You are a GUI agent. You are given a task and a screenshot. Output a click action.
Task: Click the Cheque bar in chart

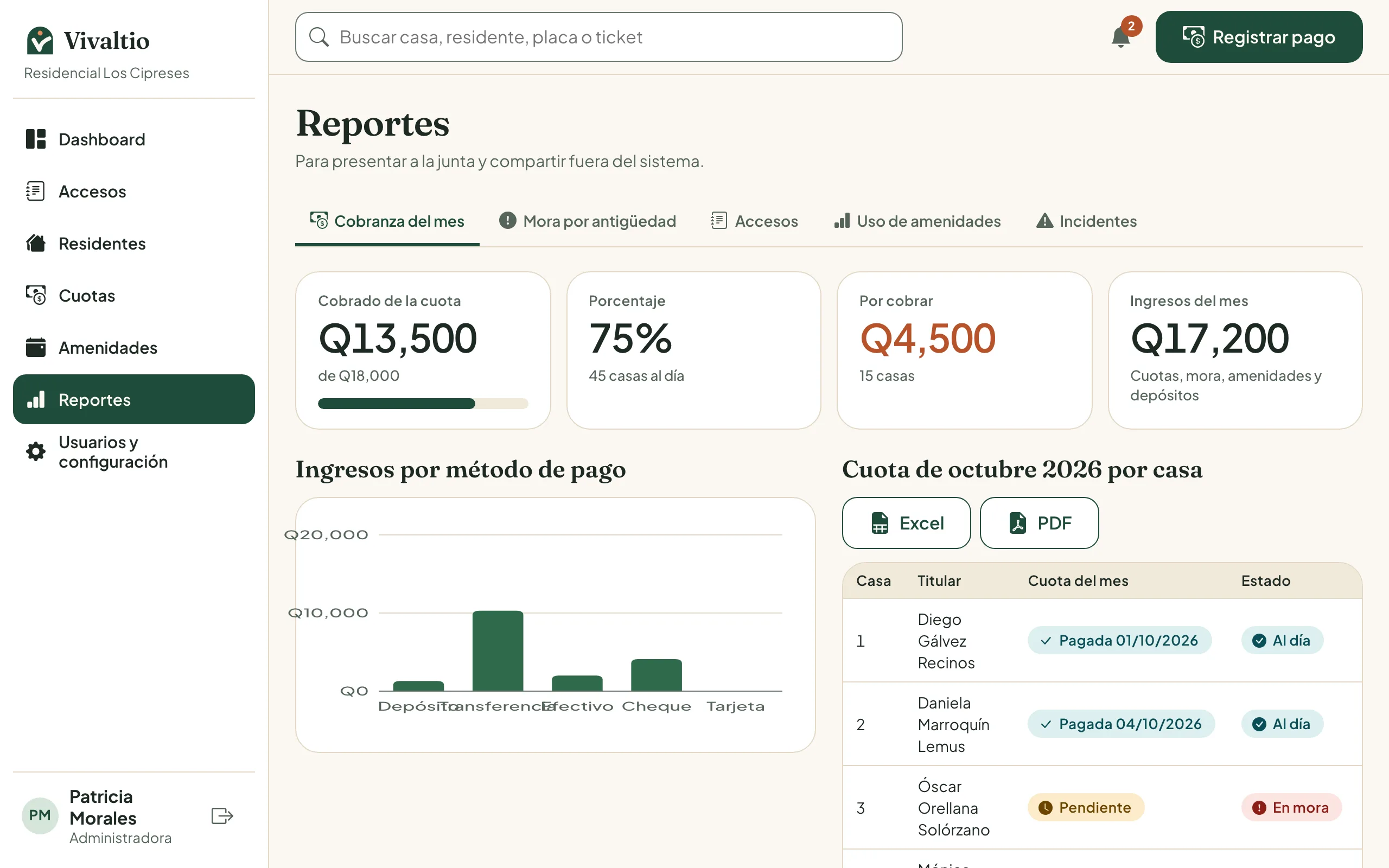click(656, 675)
